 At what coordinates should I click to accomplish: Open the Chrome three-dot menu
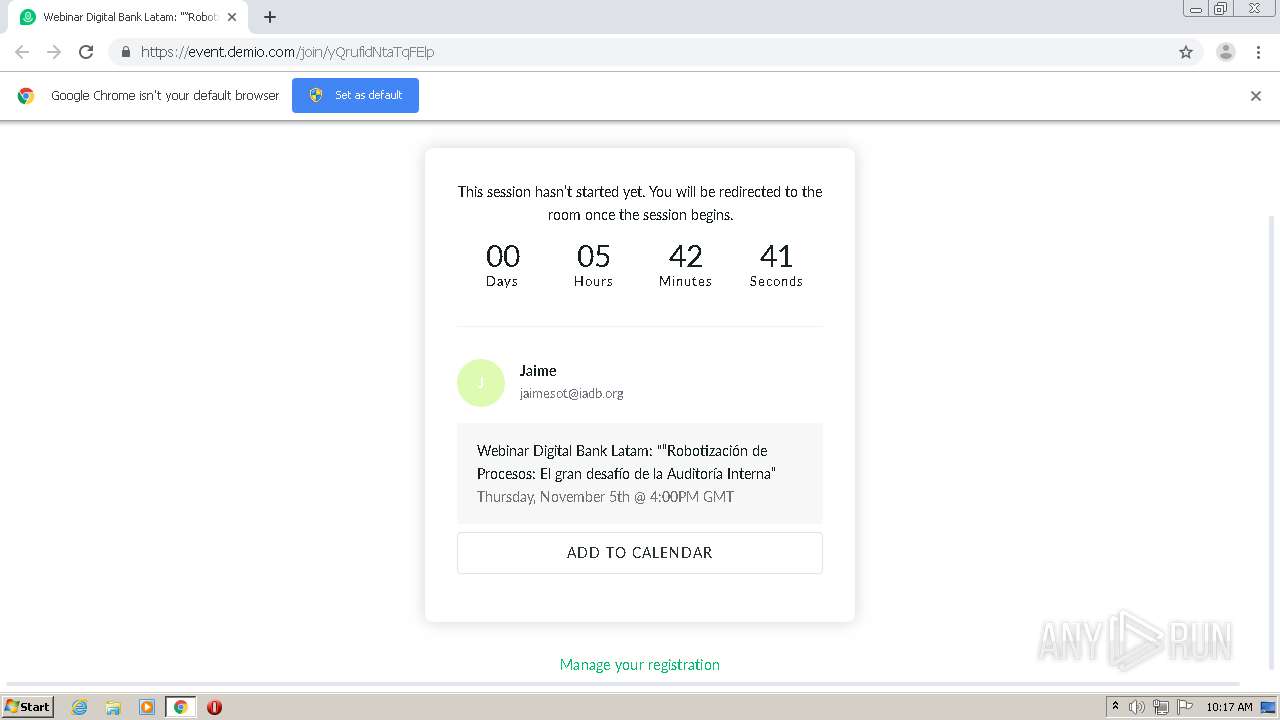(x=1258, y=52)
